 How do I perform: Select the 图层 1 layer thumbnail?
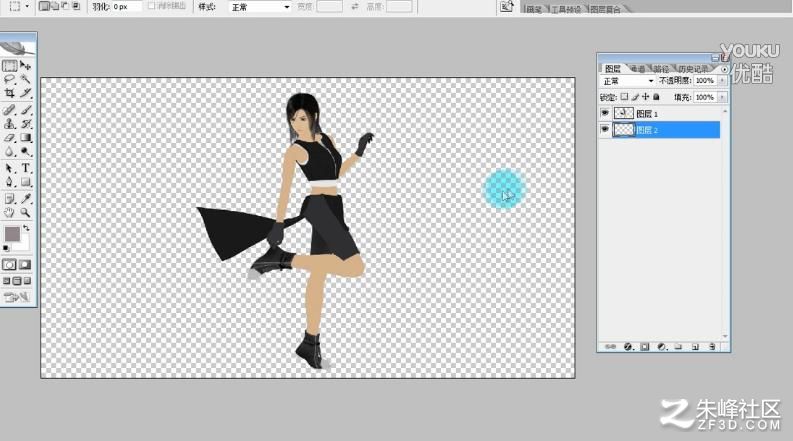click(x=624, y=113)
